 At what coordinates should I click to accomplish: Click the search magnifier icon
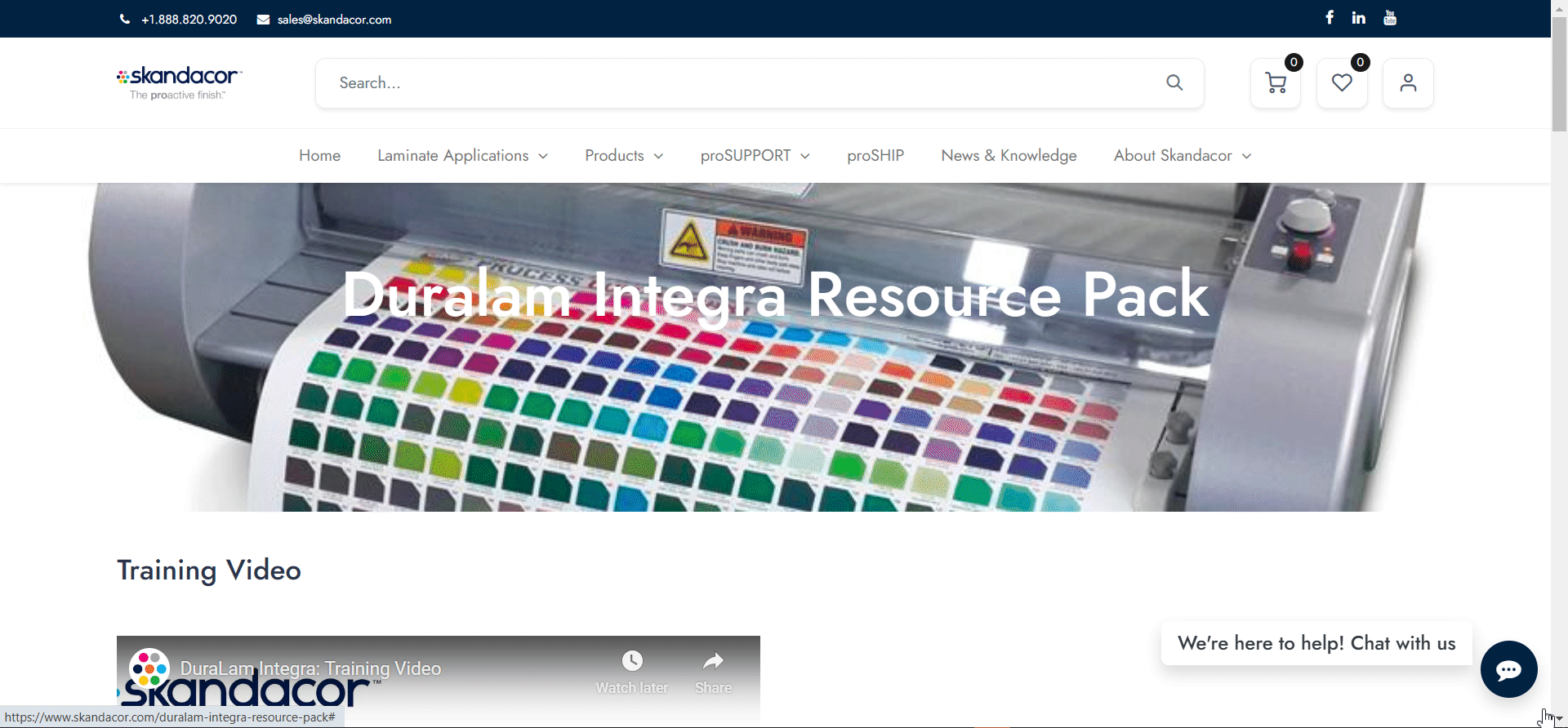(1174, 82)
